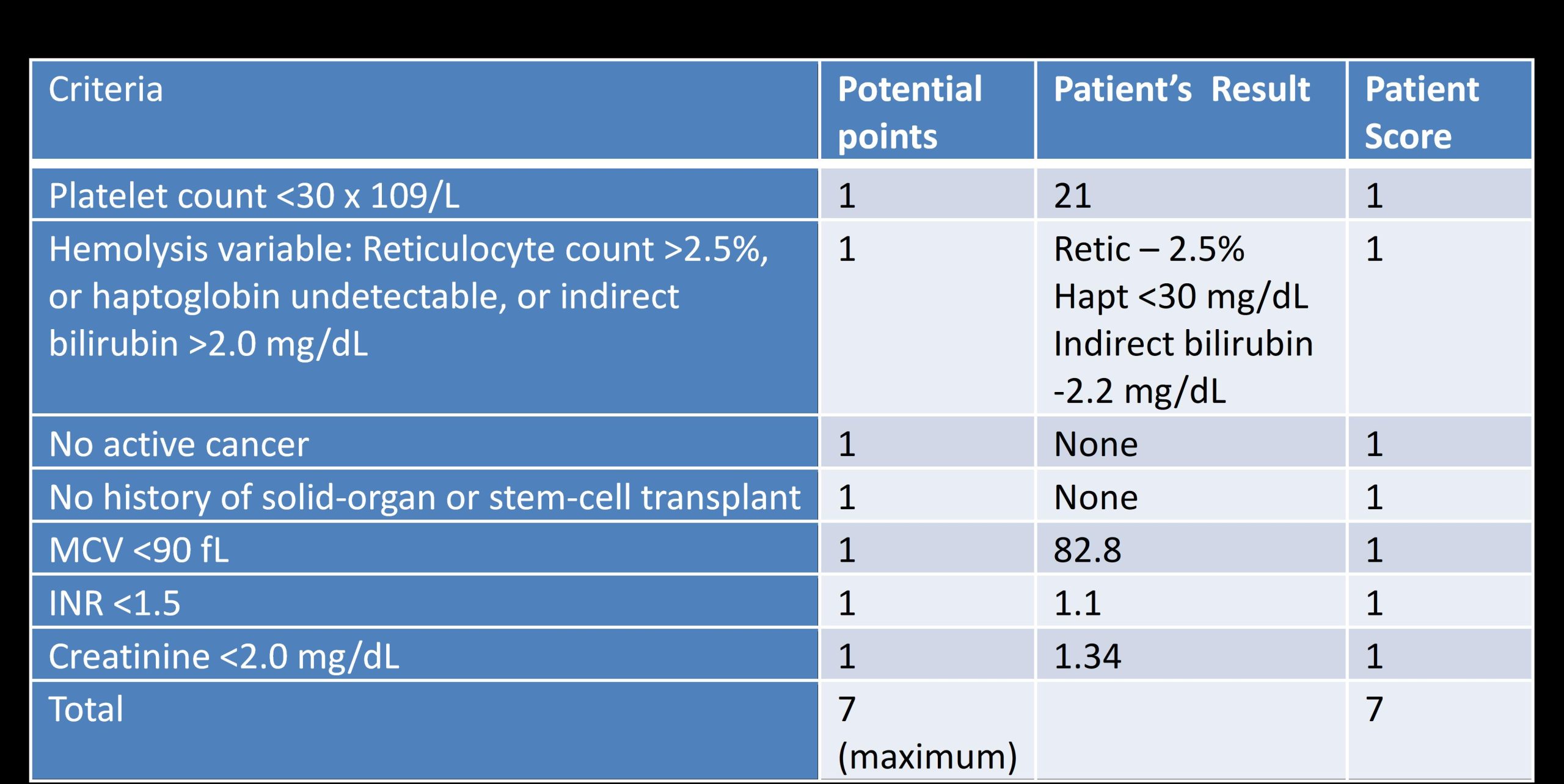Image resolution: width=1564 pixels, height=784 pixels.
Task: Select the Potential points header cell
Action: 909,112
